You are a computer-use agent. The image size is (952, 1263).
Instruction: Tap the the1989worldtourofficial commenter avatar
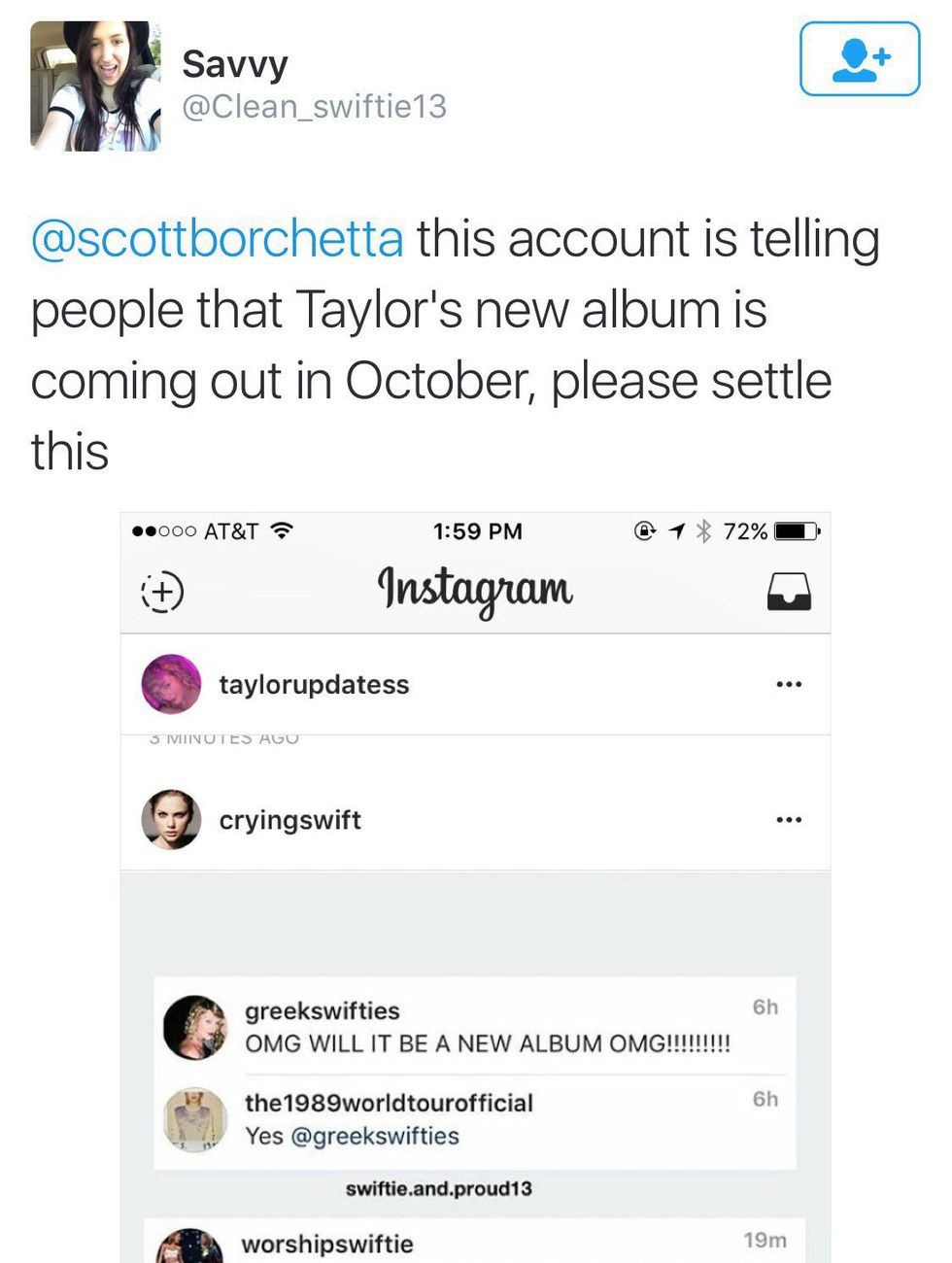pos(194,1119)
